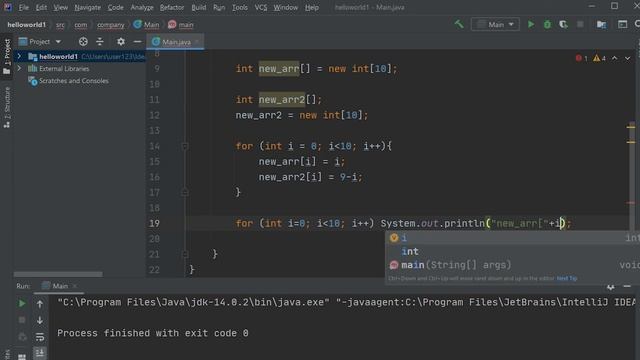This screenshot has height=360, width=640.
Task: Open the View menu
Action: coord(60,7)
